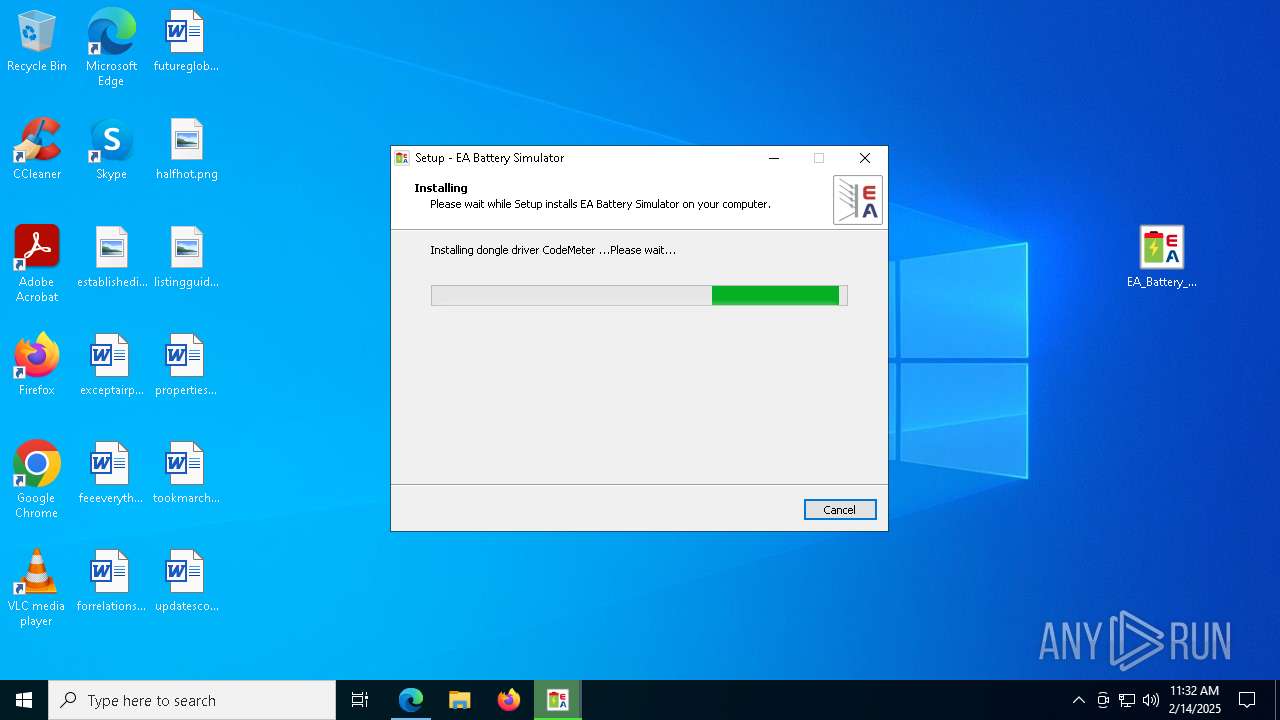This screenshot has height=720, width=1280.
Task: Launch Firefox from the taskbar
Action: 509,700
